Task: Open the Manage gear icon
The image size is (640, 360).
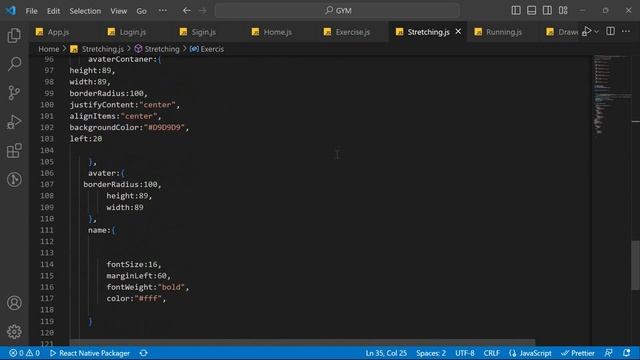Action: point(14,332)
